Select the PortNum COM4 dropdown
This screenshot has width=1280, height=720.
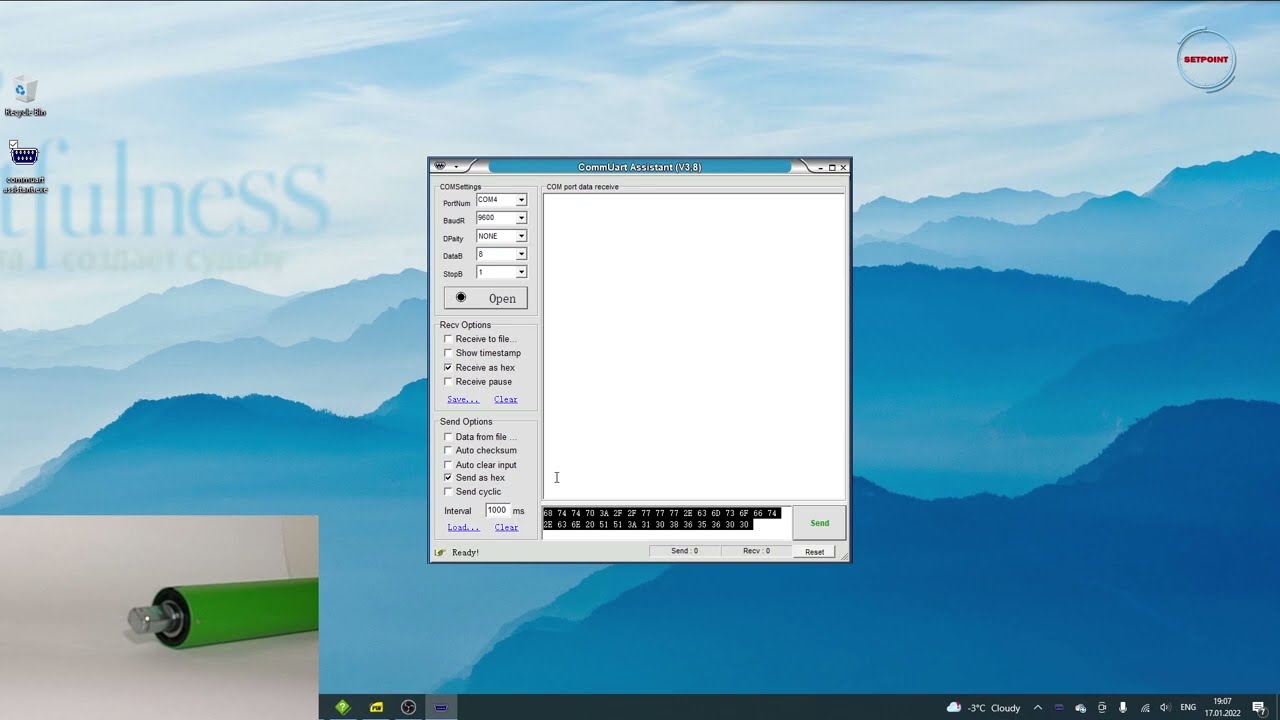pyautogui.click(x=501, y=200)
